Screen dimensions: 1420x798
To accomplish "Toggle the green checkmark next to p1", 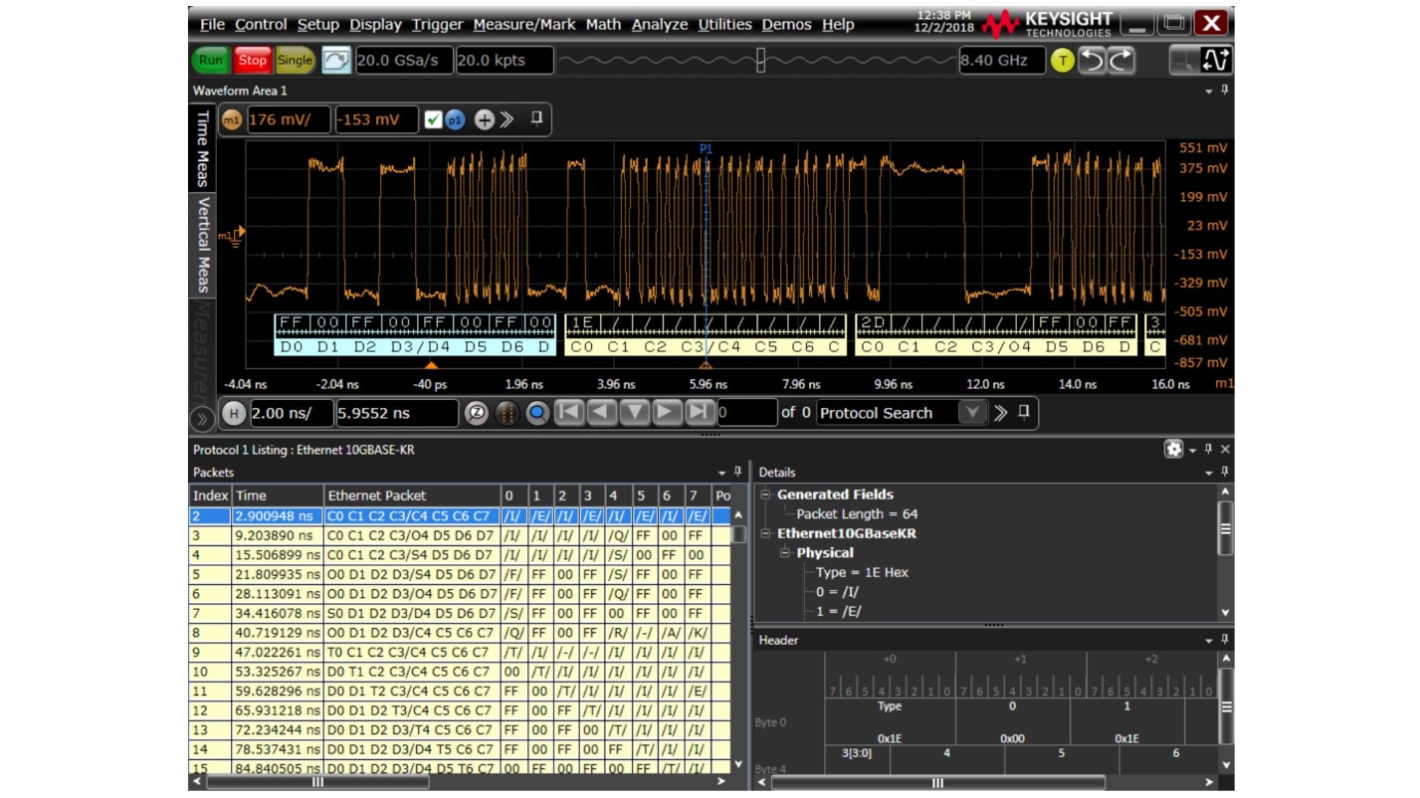I will pyautogui.click(x=433, y=120).
